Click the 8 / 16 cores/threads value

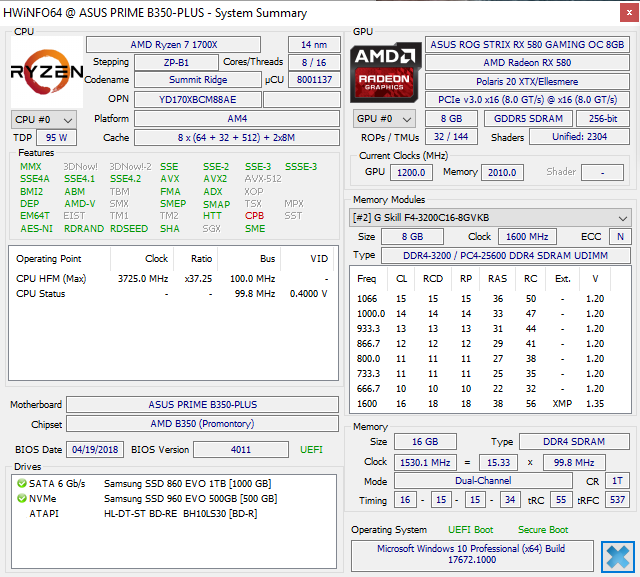[x=314, y=62]
